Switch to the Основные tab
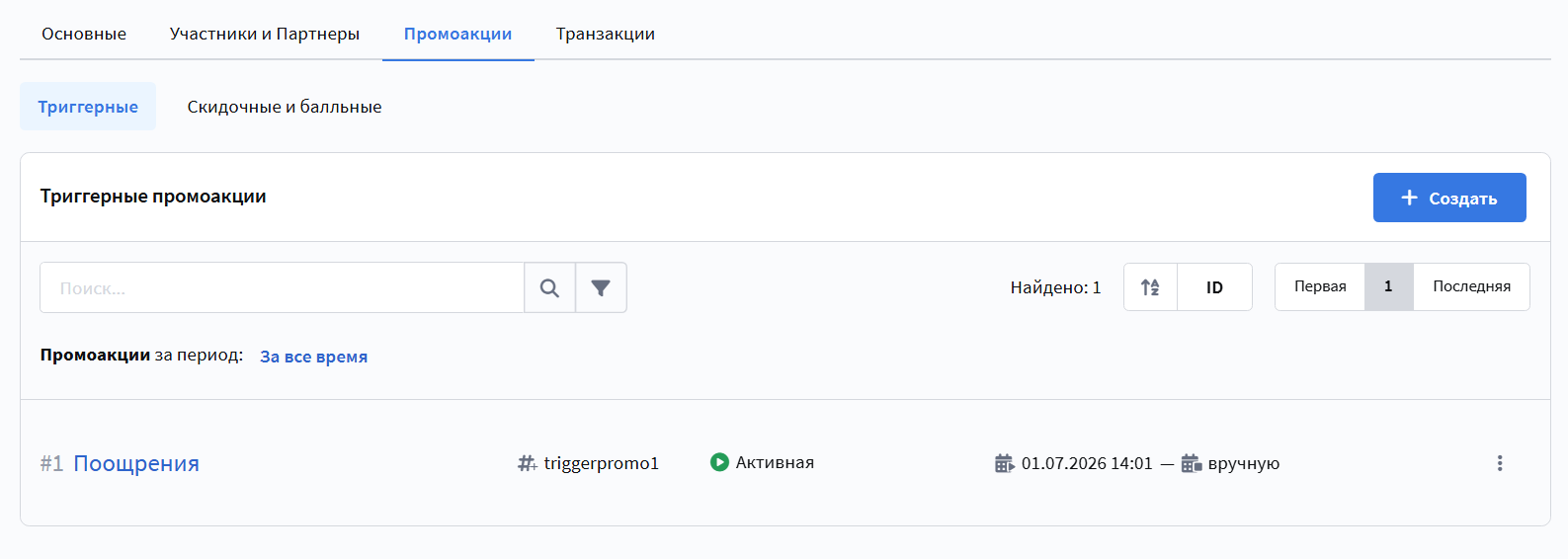This screenshot has width=1568, height=559. [84, 34]
